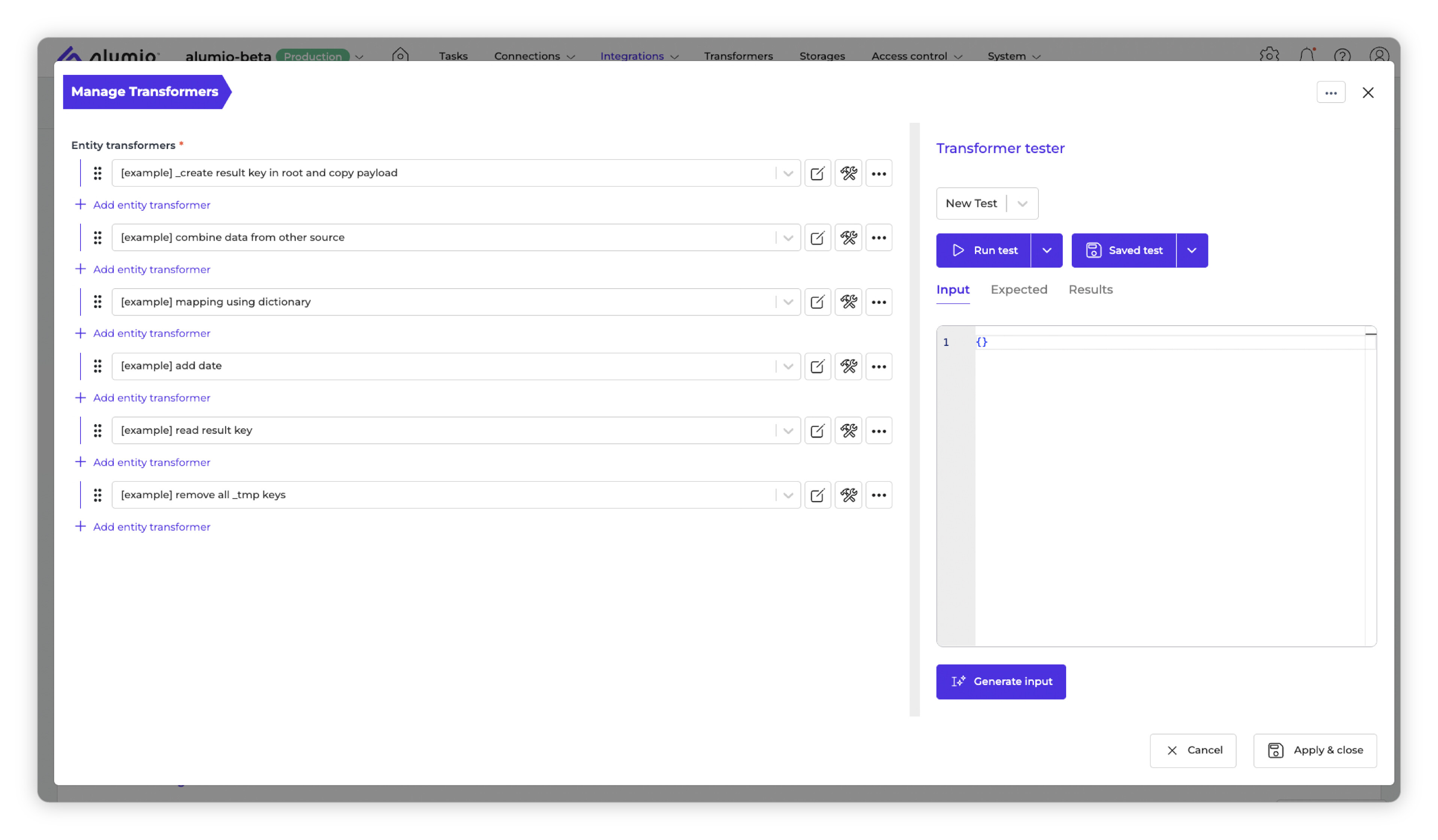This screenshot has width=1438, height=840.
Task: Click edit icon for 'combine data from other source'
Action: point(817,238)
